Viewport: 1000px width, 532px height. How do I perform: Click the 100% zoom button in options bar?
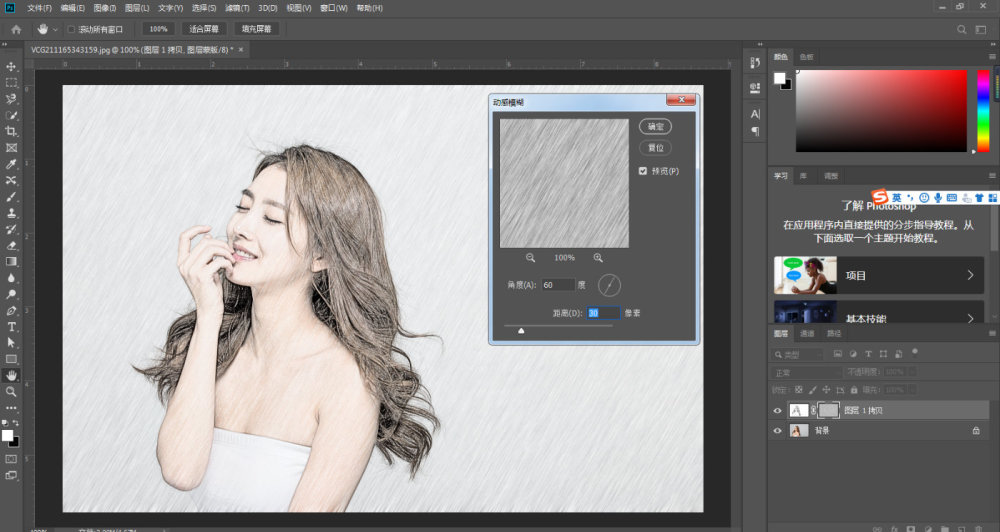pos(158,29)
